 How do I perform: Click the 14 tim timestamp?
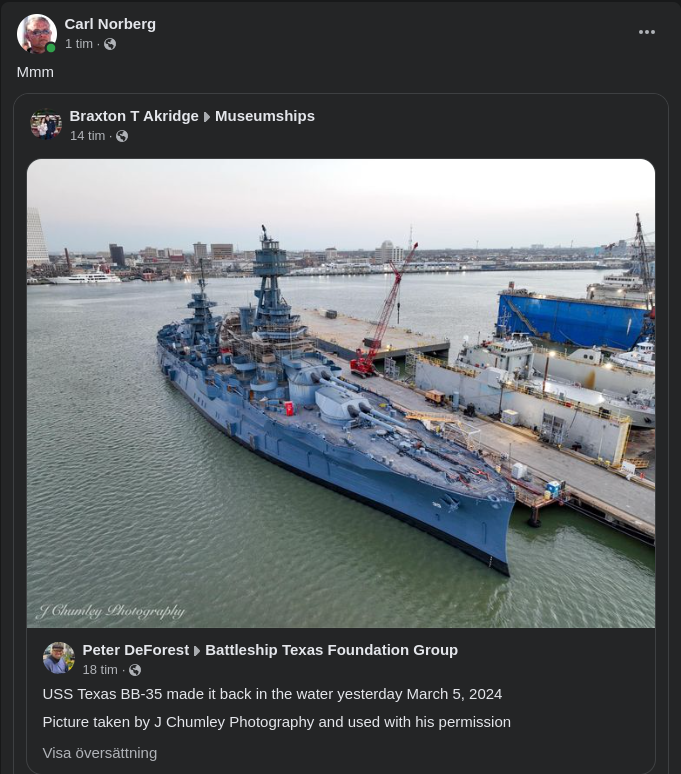(87, 136)
